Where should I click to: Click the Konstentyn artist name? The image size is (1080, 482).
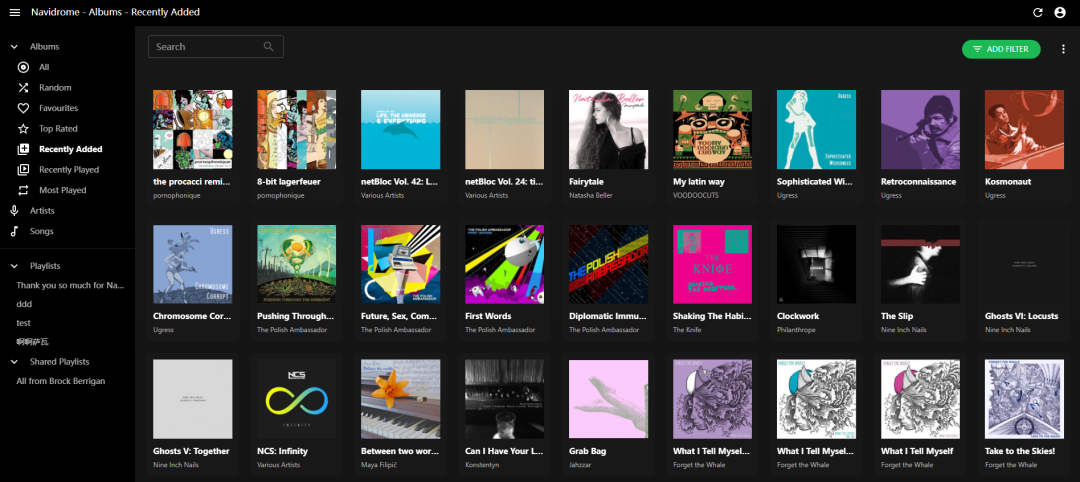point(484,465)
